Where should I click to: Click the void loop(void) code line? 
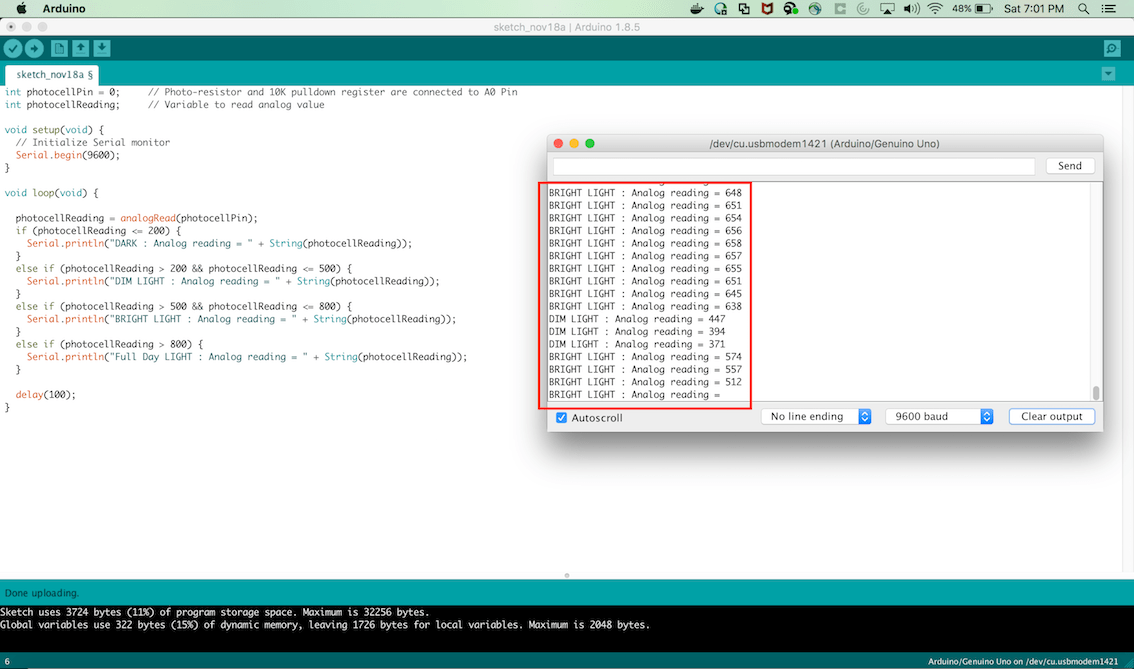click(51, 192)
